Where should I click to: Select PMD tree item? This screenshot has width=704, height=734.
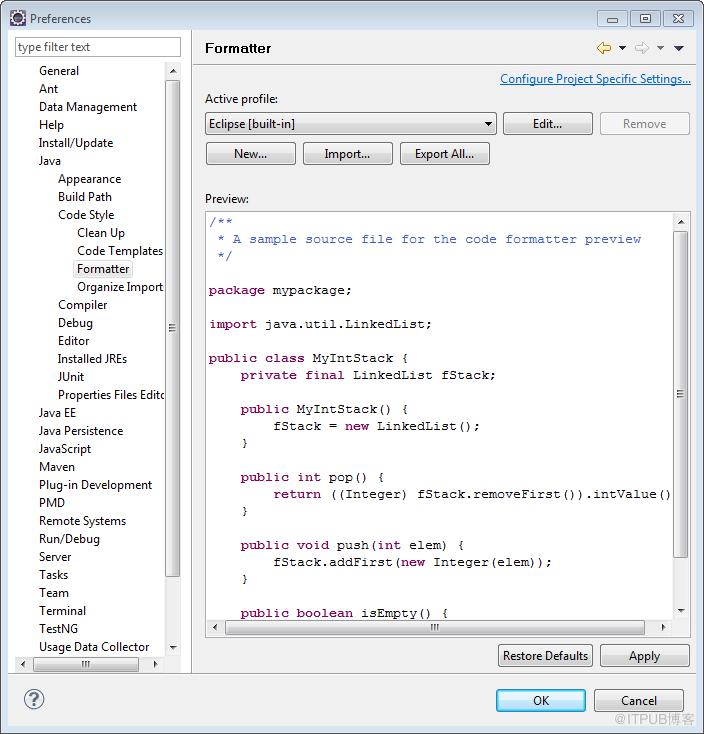click(x=52, y=503)
